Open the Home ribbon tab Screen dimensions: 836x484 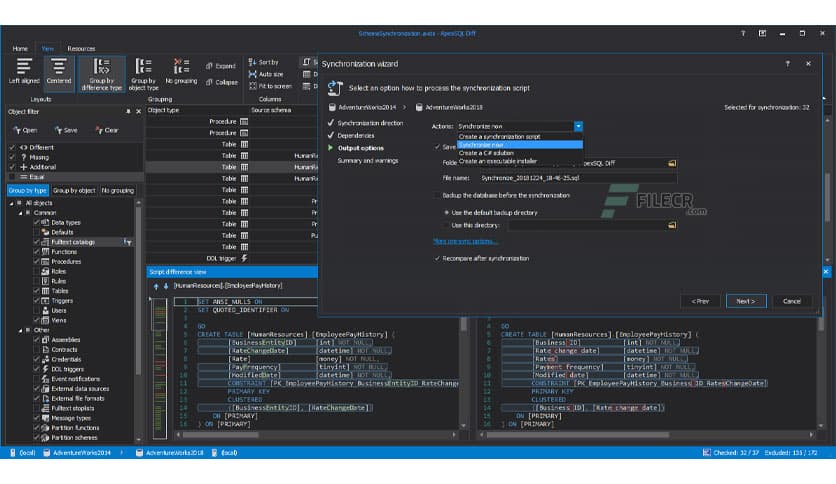click(20, 49)
